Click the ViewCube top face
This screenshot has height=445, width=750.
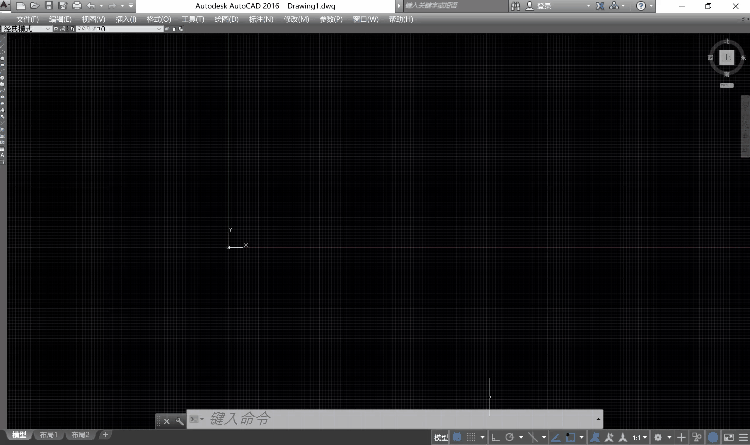click(x=727, y=59)
